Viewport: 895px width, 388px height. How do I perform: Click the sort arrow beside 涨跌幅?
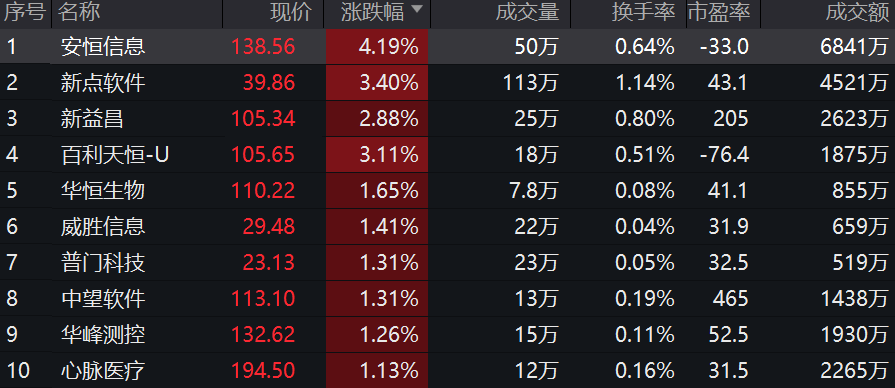point(417,10)
